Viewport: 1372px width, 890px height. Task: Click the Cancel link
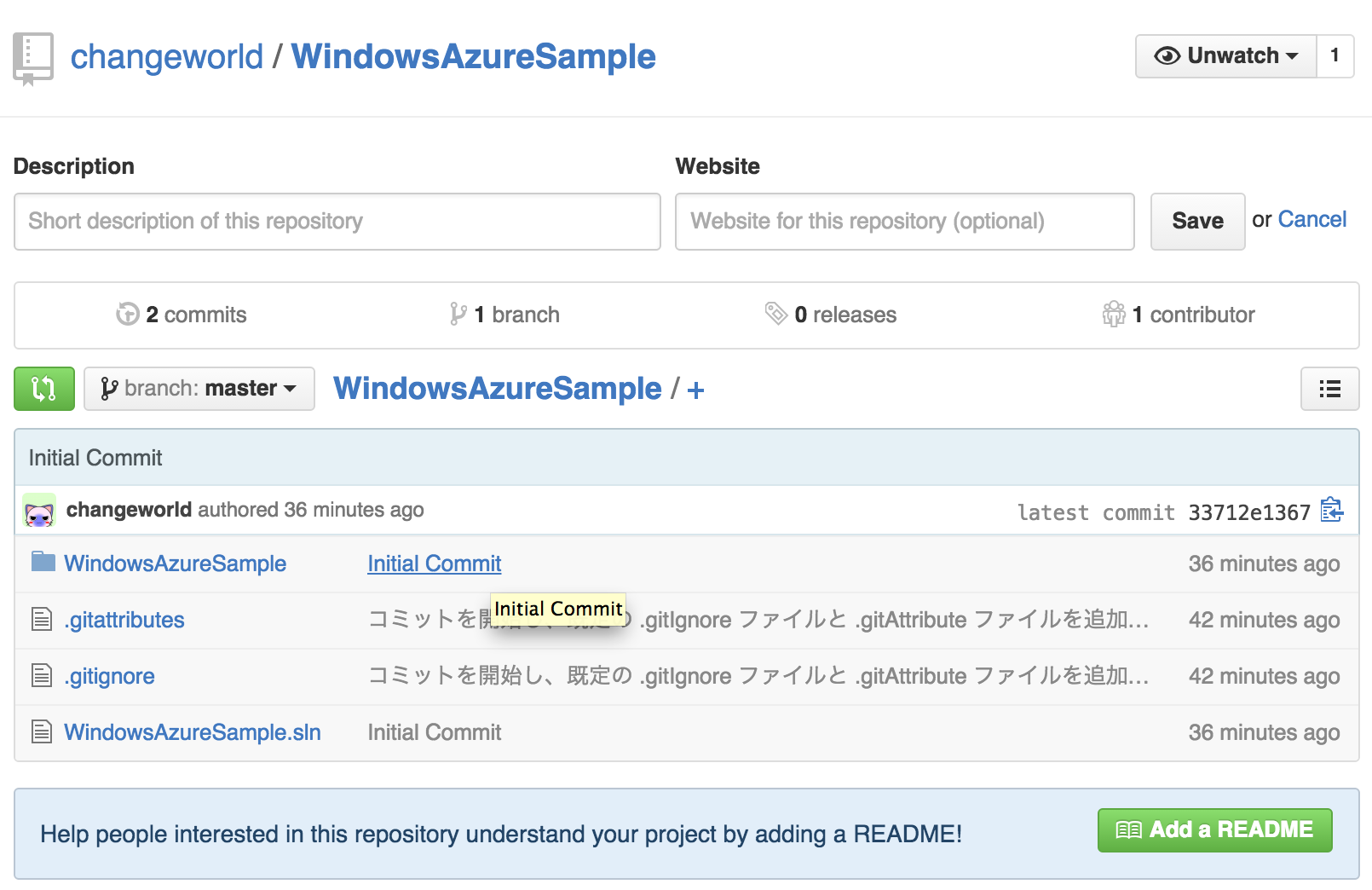1311,220
